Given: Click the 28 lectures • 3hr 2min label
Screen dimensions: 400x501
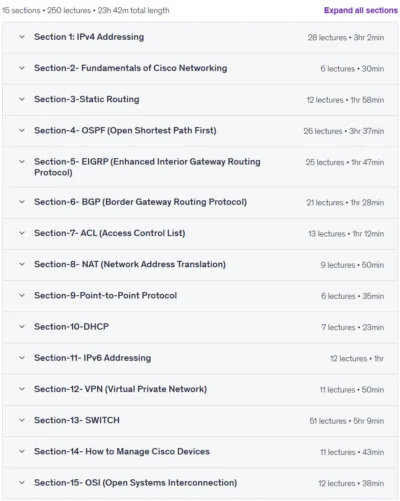Looking at the screenshot, I should click(346, 38).
